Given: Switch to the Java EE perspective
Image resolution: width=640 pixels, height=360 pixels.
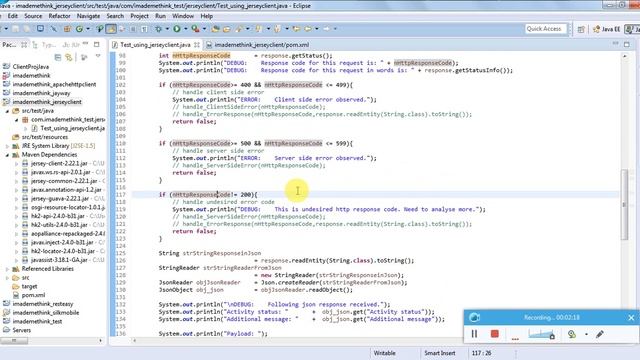Looking at the screenshot, I should 607,29.
